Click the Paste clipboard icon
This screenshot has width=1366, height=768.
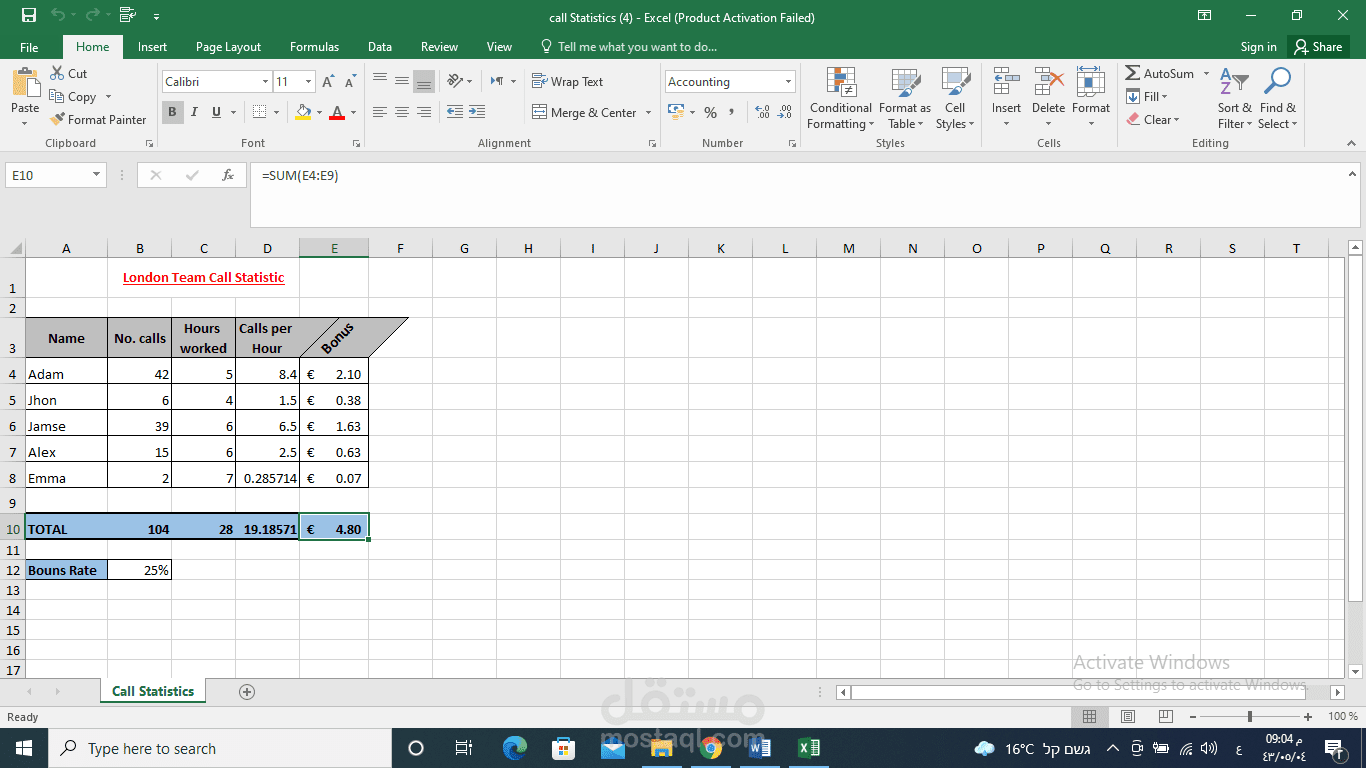click(x=25, y=82)
